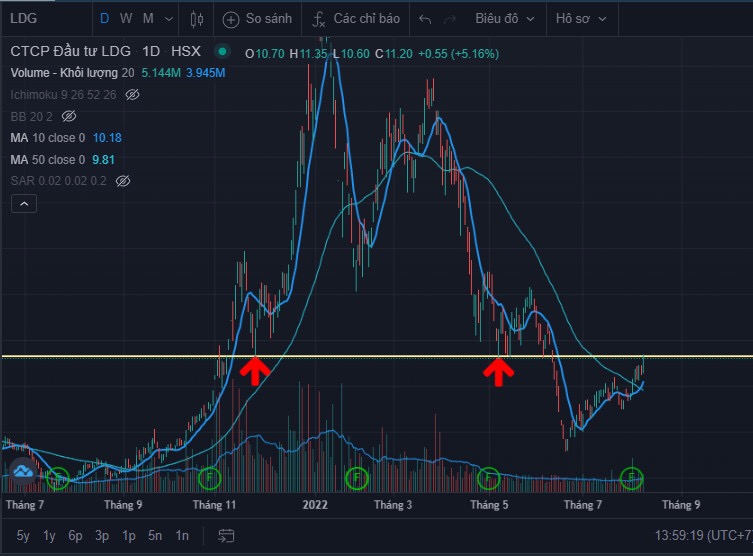Click the timezone clock 13:59:19 (UTC+7)

[703, 535]
